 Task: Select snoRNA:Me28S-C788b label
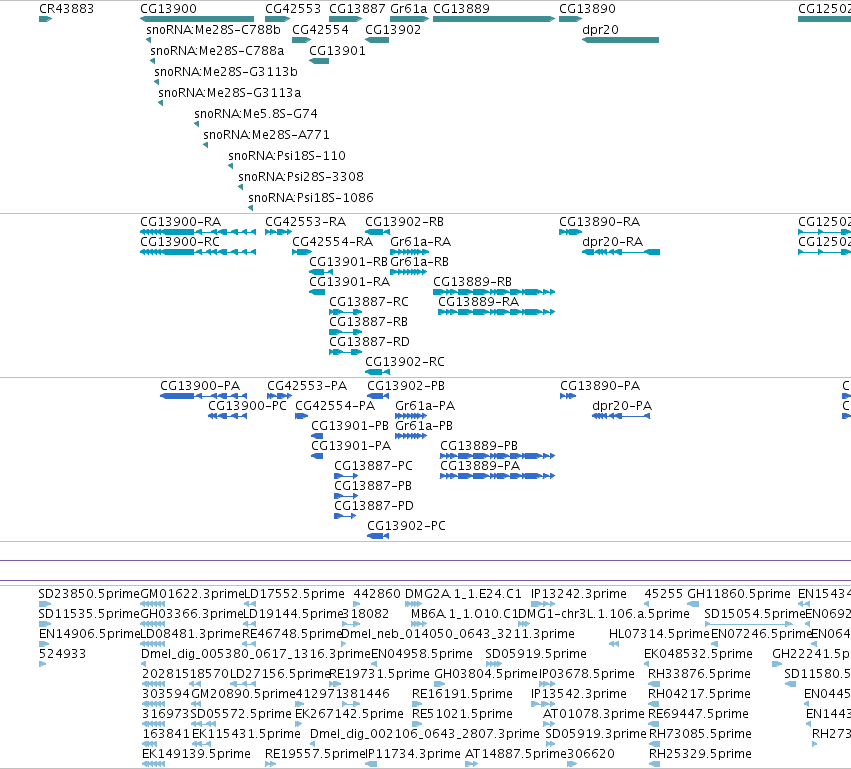click(213, 30)
